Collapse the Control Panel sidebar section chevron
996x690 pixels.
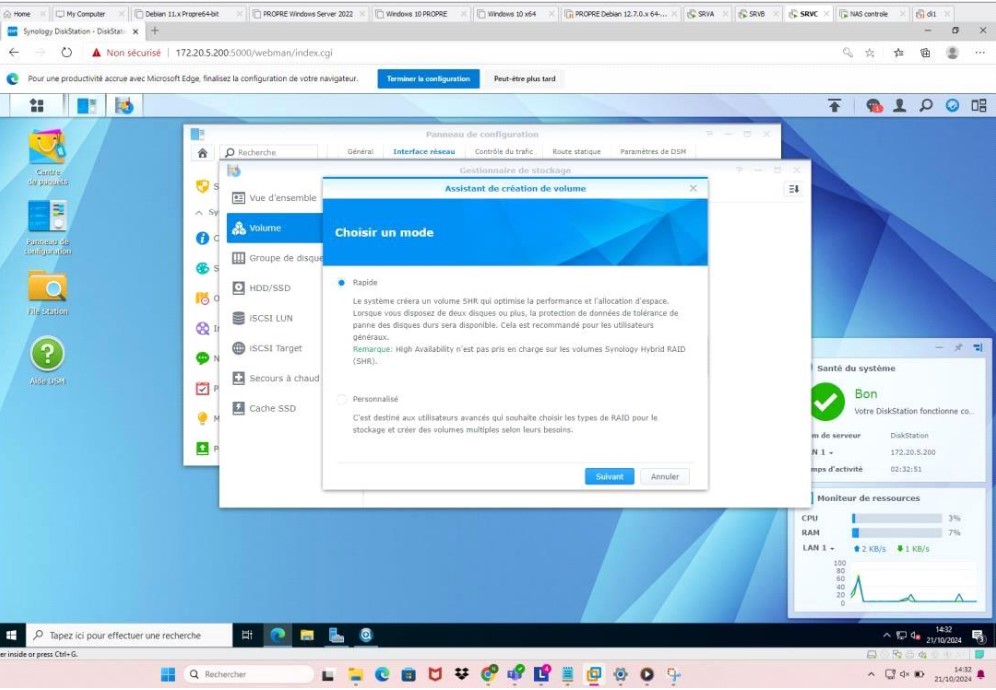(x=199, y=213)
